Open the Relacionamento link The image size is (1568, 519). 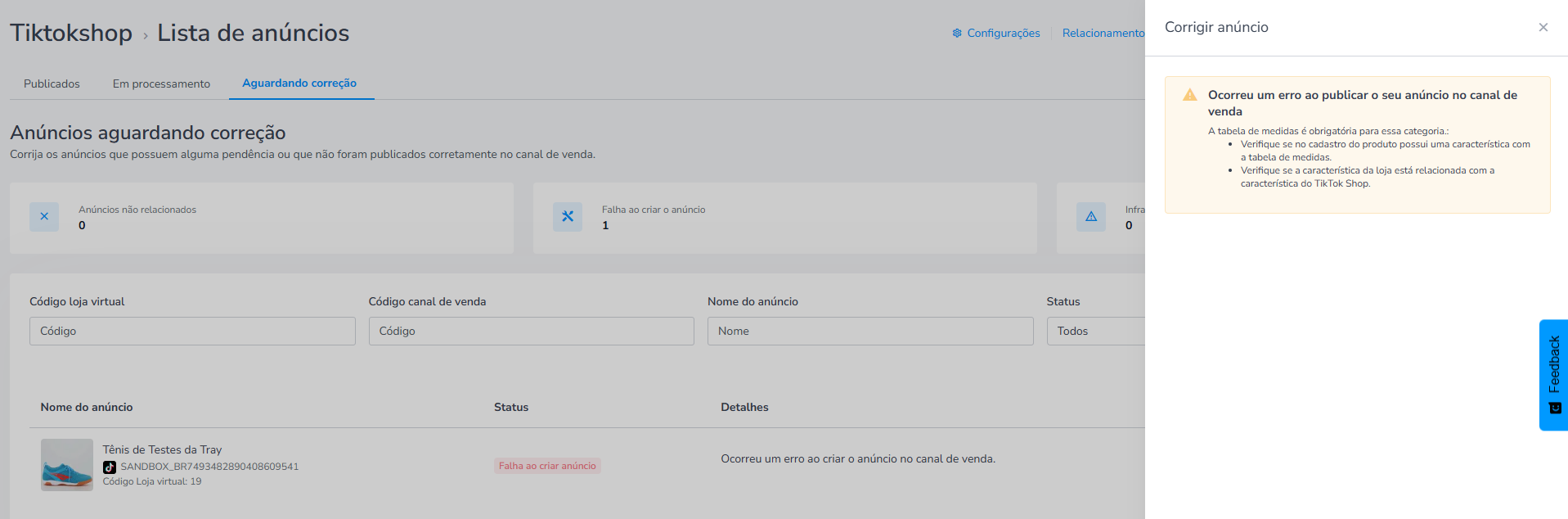pos(1103,33)
